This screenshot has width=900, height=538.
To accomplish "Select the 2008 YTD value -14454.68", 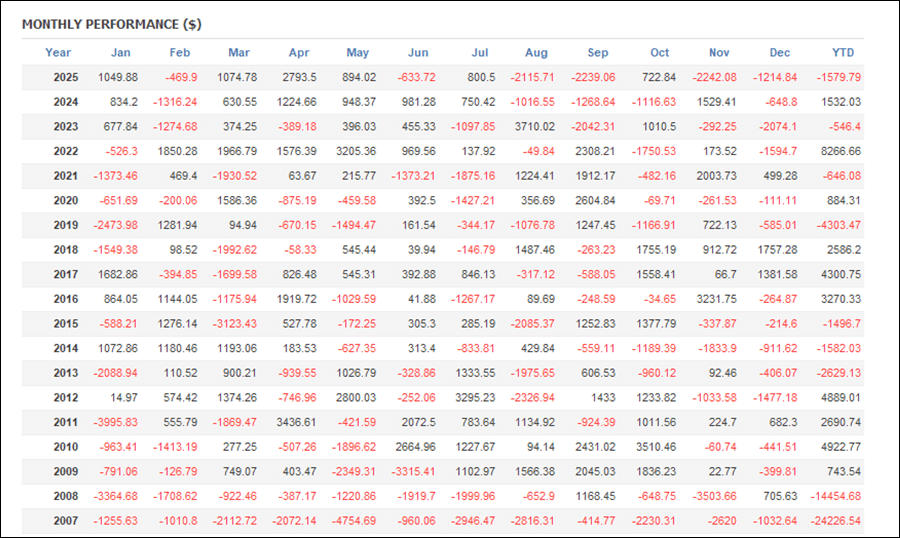I will coord(836,496).
